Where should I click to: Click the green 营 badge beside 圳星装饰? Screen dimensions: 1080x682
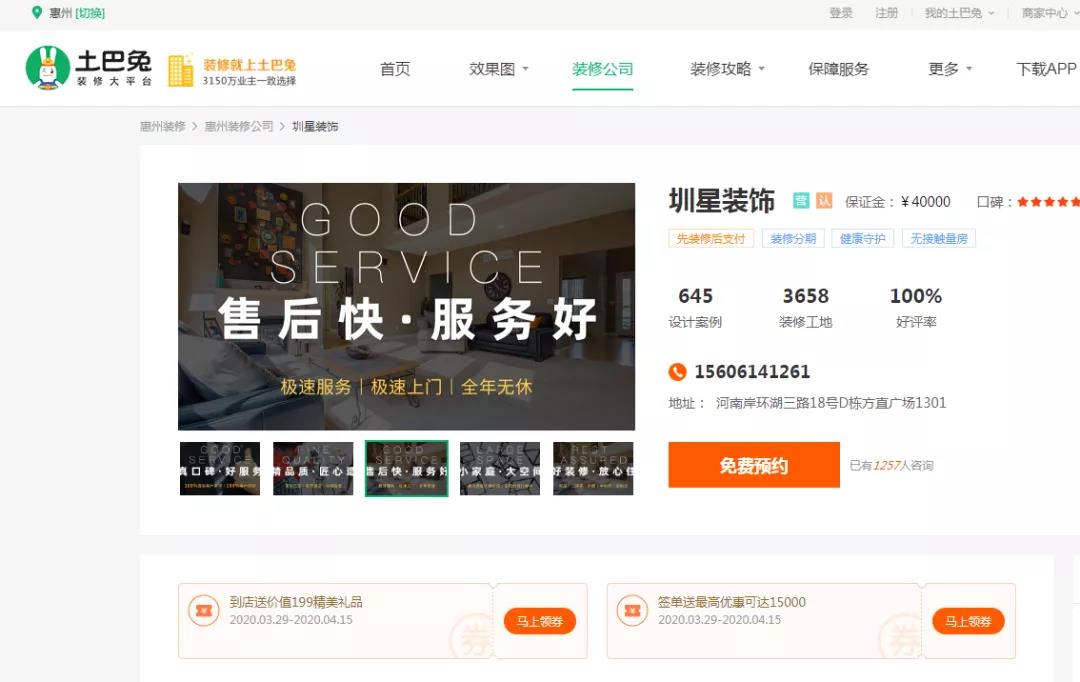[x=801, y=200]
